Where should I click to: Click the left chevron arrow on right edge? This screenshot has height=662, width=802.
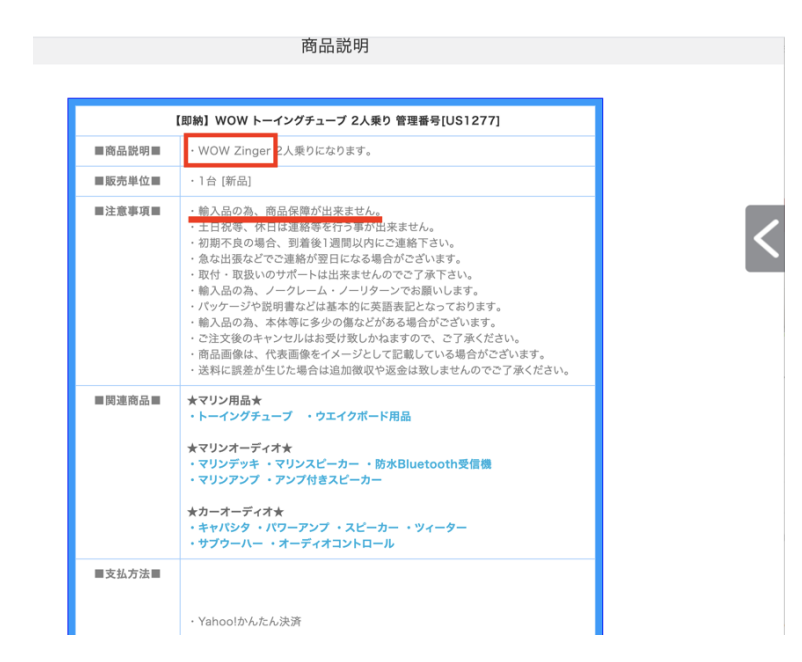point(767,239)
